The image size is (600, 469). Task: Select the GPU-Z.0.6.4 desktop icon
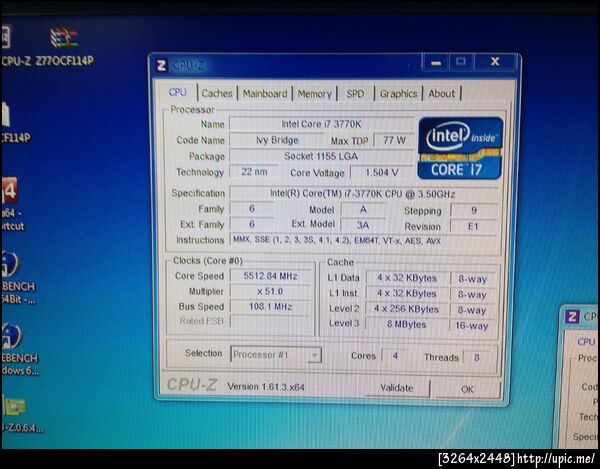(x=15, y=407)
